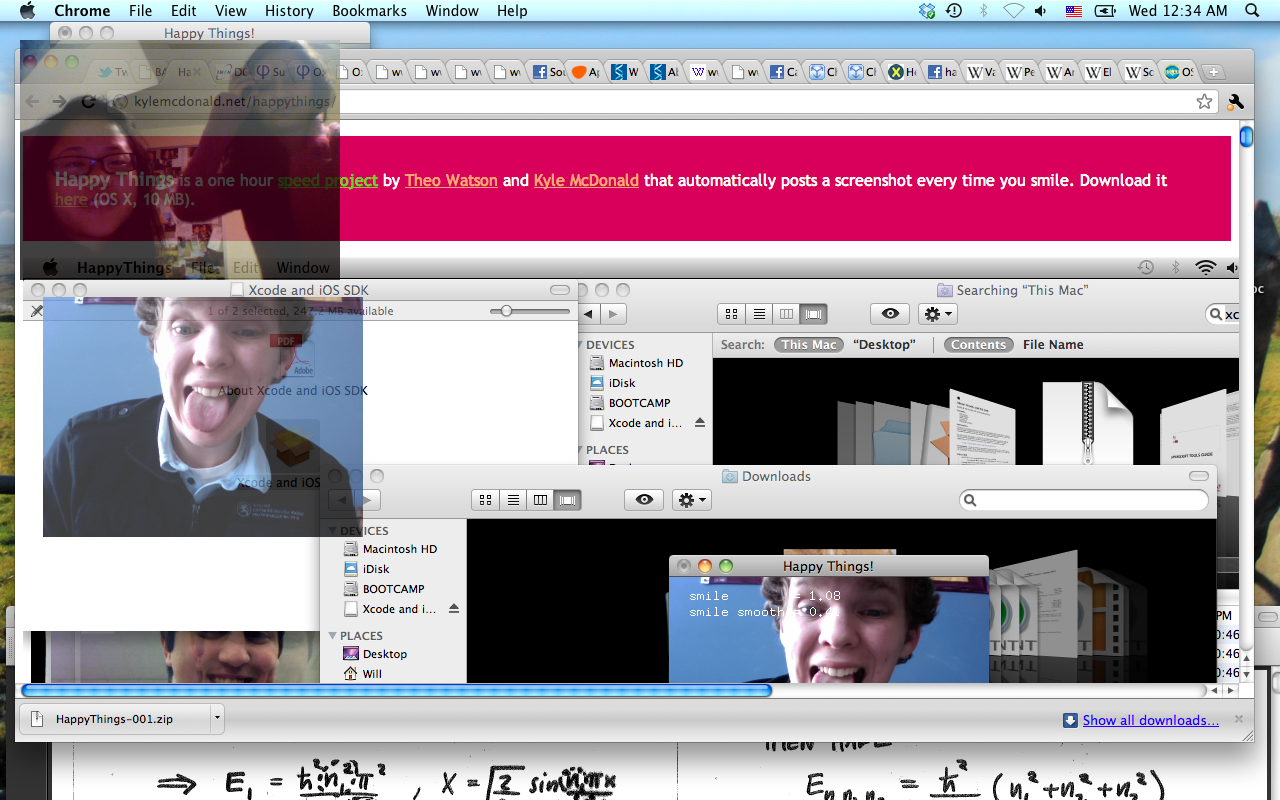The height and width of the screenshot is (800, 1280).
Task: Close the downloads bar with the X icon
Action: pos(1239,719)
